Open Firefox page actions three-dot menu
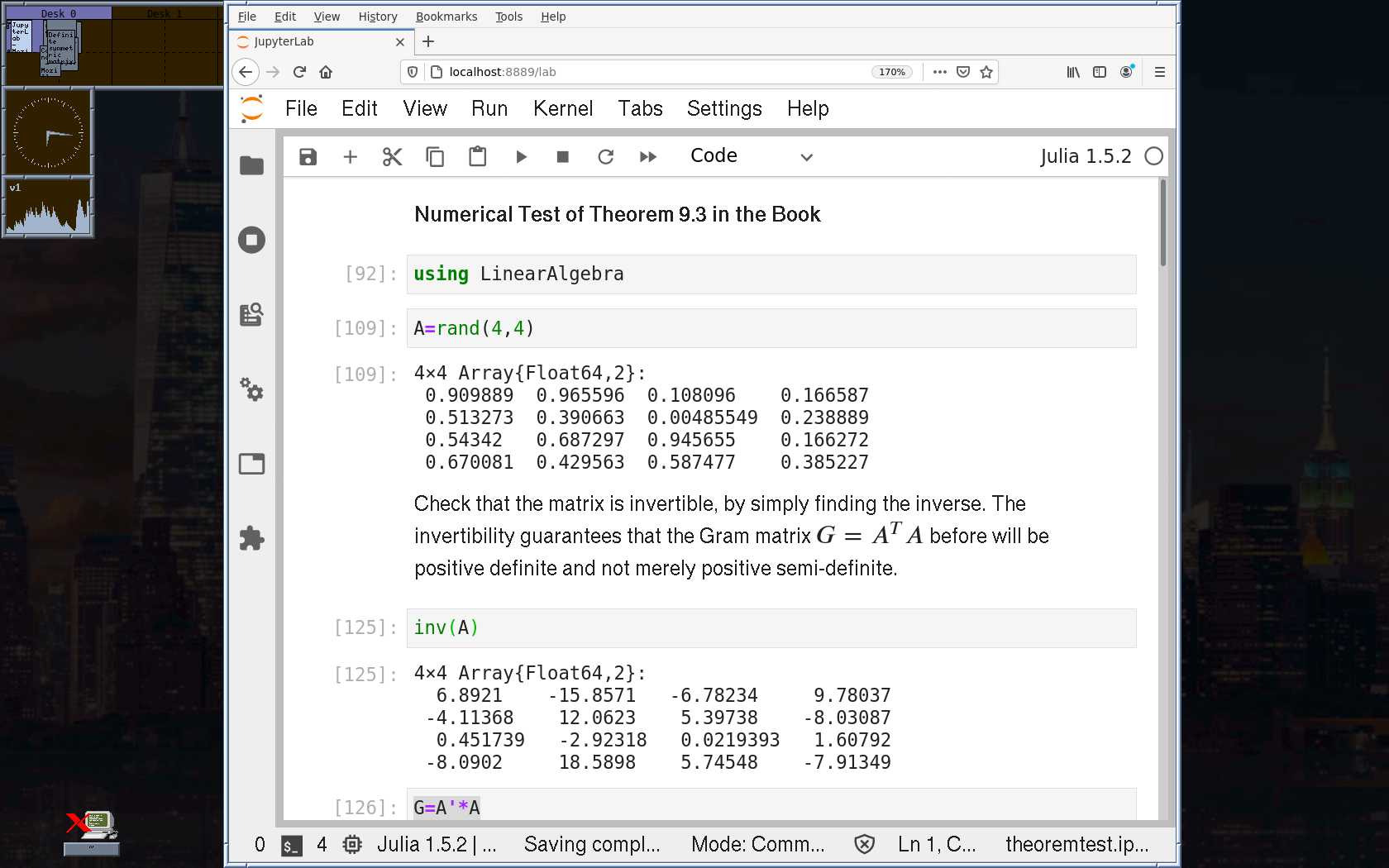 pos(939,72)
